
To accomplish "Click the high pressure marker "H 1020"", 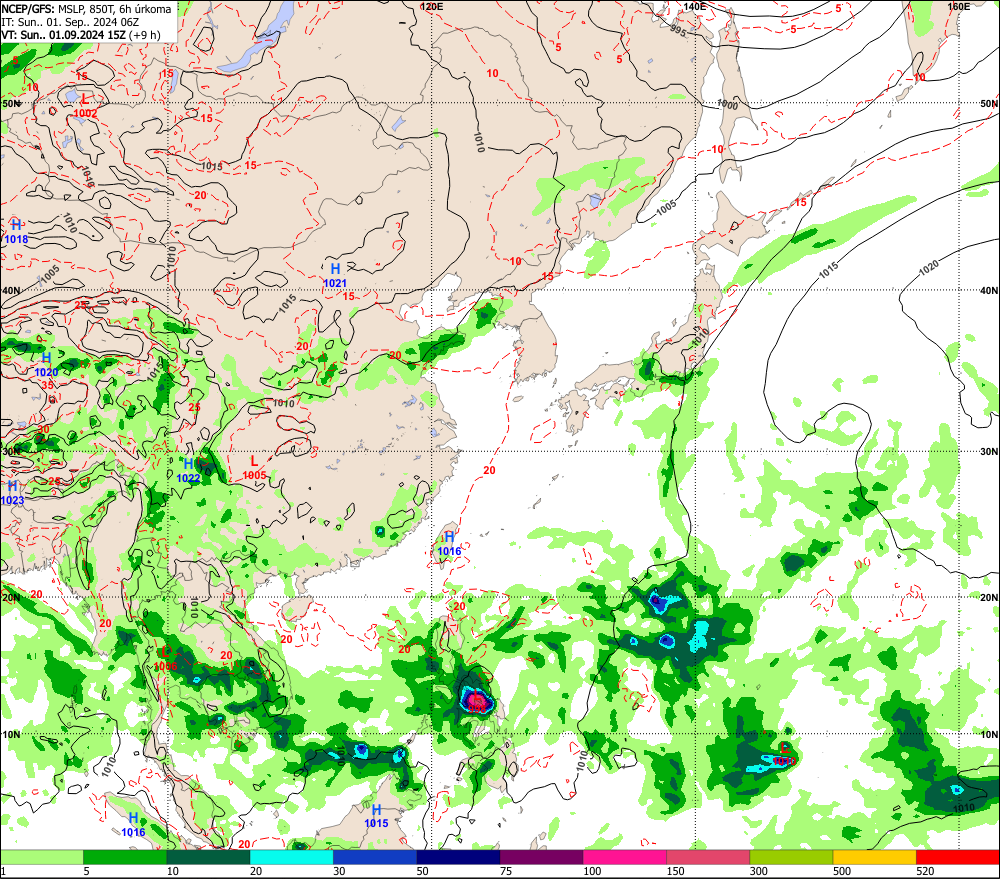I will 46,364.
